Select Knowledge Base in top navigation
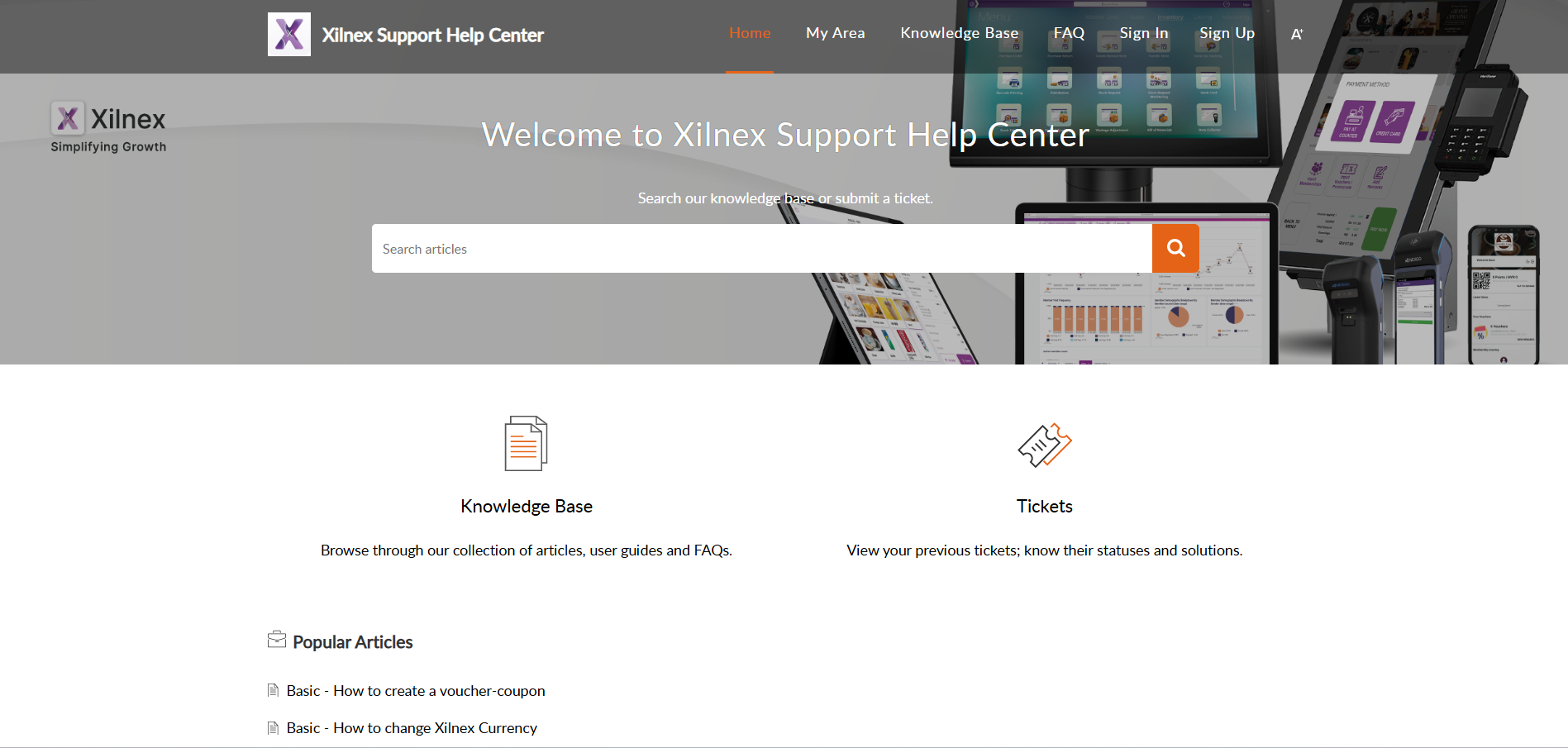Viewport: 1568px width, 748px height. [959, 33]
